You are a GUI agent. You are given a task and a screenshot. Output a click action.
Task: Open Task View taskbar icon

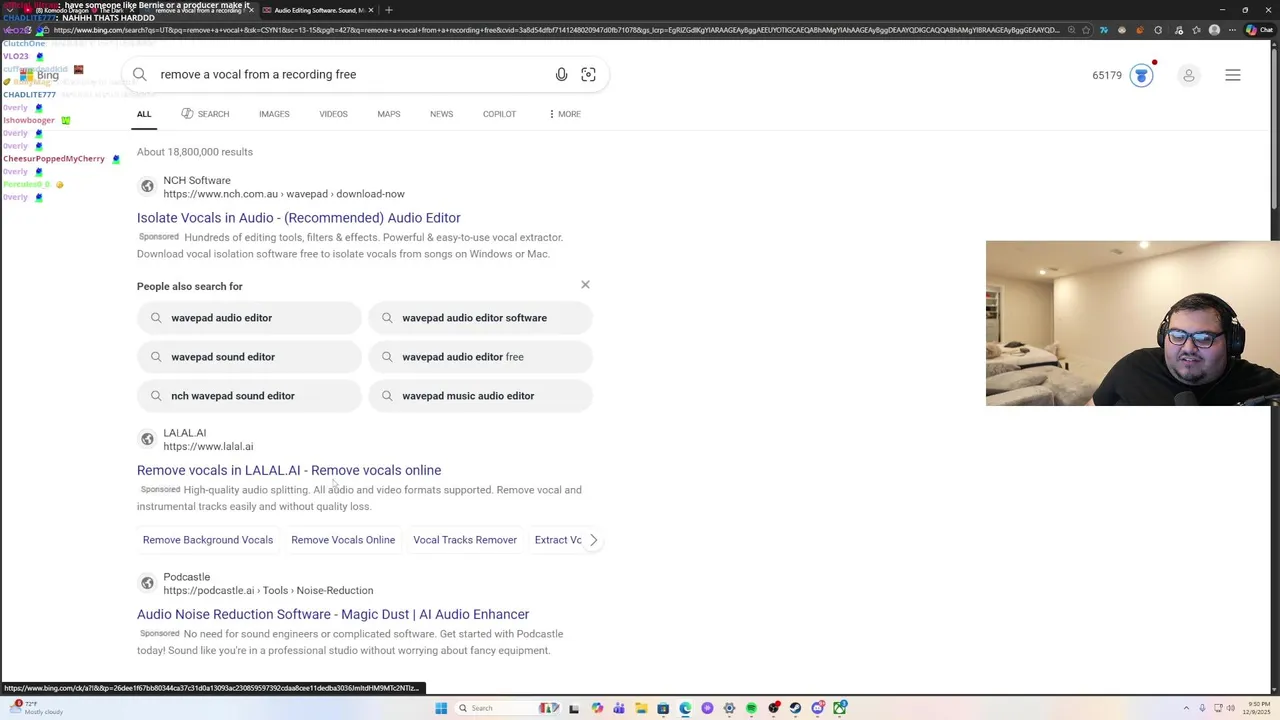coord(574,708)
